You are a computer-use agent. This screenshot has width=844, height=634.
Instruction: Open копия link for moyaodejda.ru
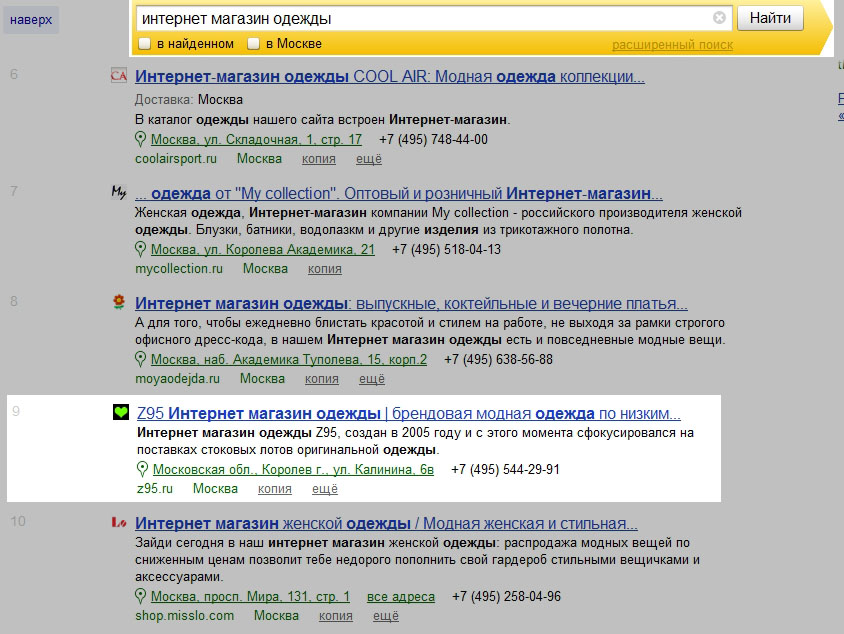click(322, 379)
